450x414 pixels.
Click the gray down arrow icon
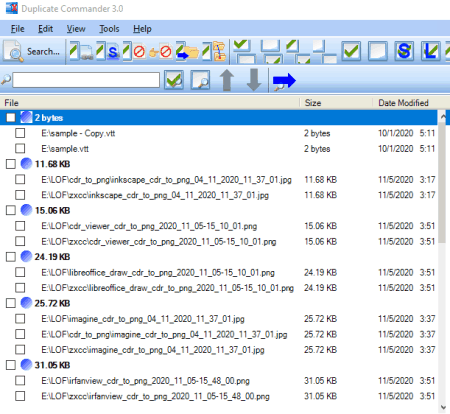click(x=254, y=80)
